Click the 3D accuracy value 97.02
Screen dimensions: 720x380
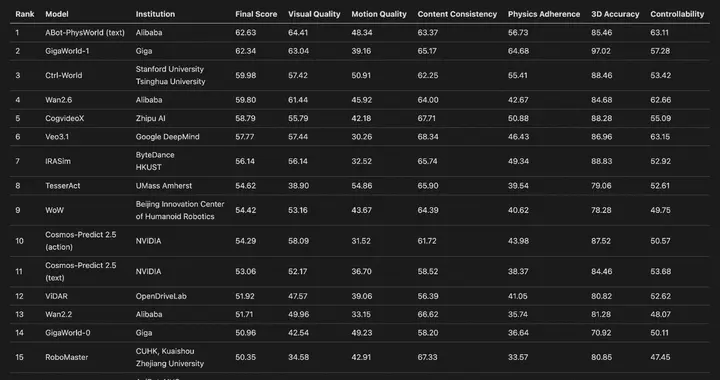(601, 51)
